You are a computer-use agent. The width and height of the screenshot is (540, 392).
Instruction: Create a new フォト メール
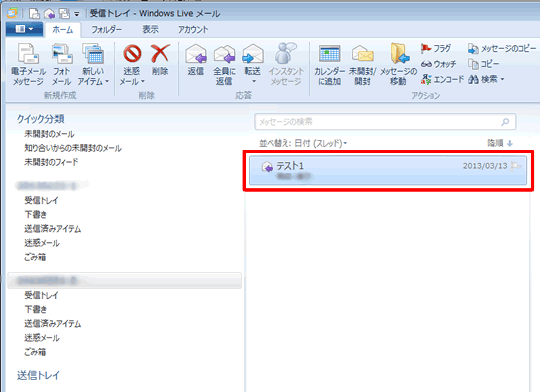(x=62, y=64)
